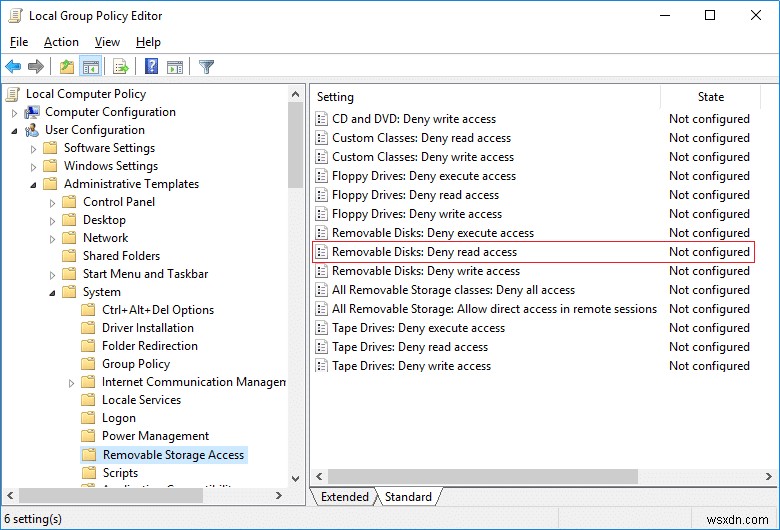Toggle the Show/Hide Action pane icon
The image size is (780, 530).
(x=175, y=66)
